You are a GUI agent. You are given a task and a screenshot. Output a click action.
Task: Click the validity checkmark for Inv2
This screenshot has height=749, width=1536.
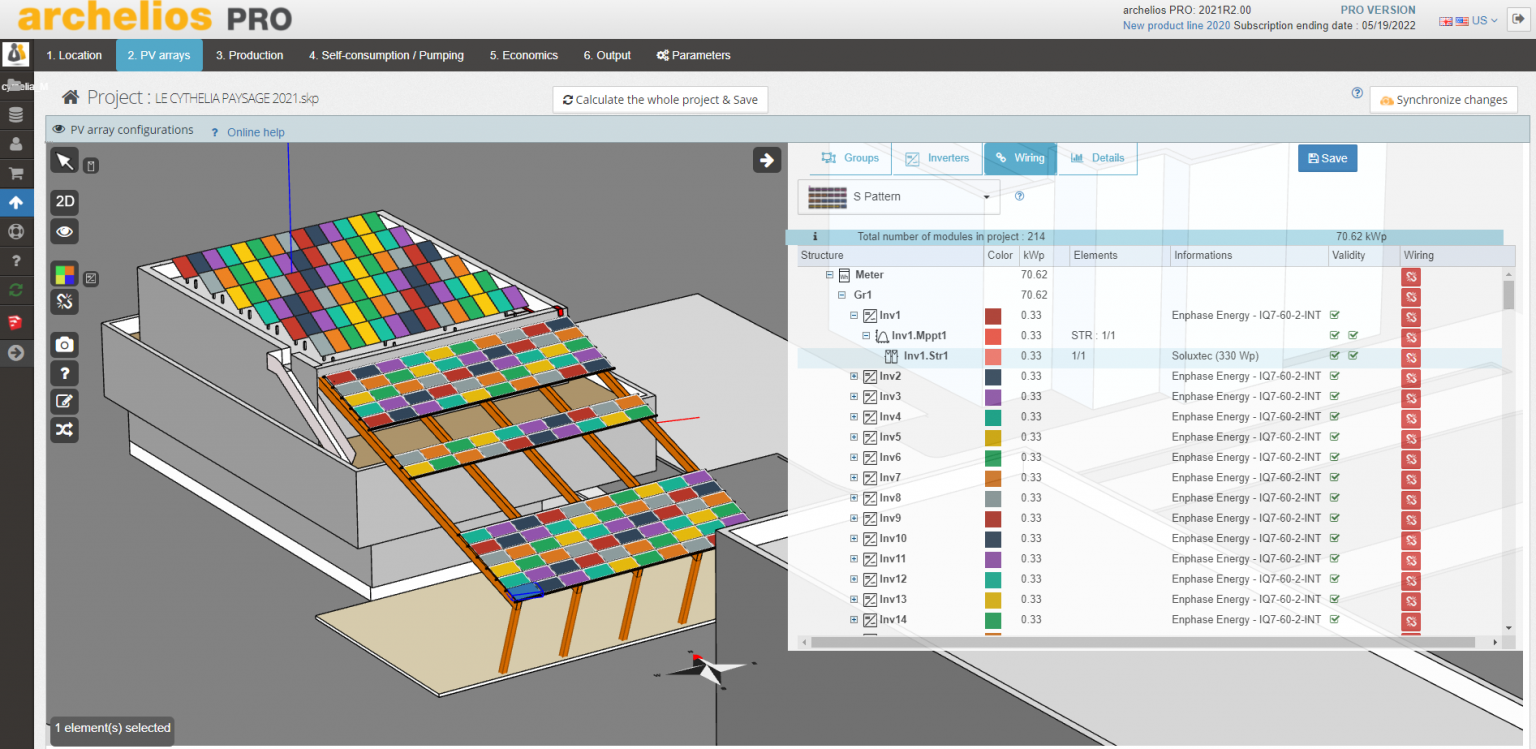tap(1334, 376)
